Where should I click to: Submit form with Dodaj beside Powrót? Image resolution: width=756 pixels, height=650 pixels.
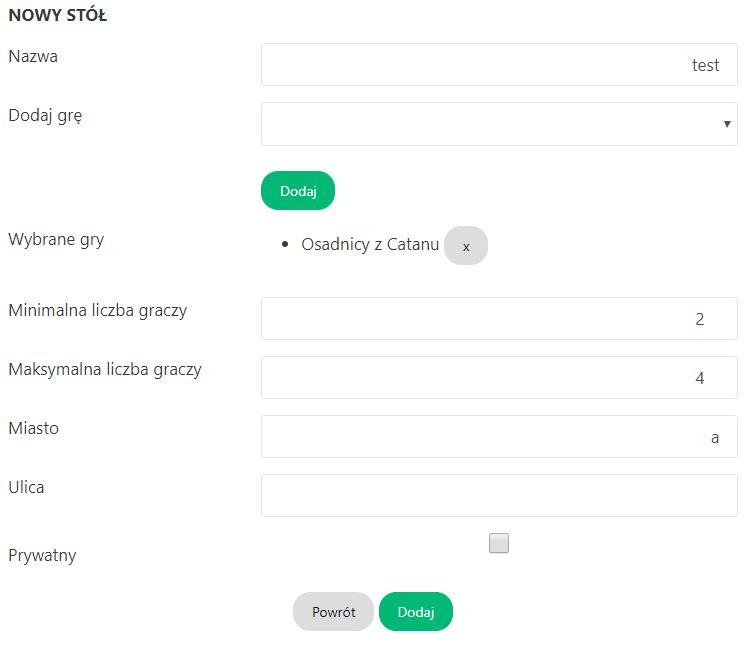416,612
